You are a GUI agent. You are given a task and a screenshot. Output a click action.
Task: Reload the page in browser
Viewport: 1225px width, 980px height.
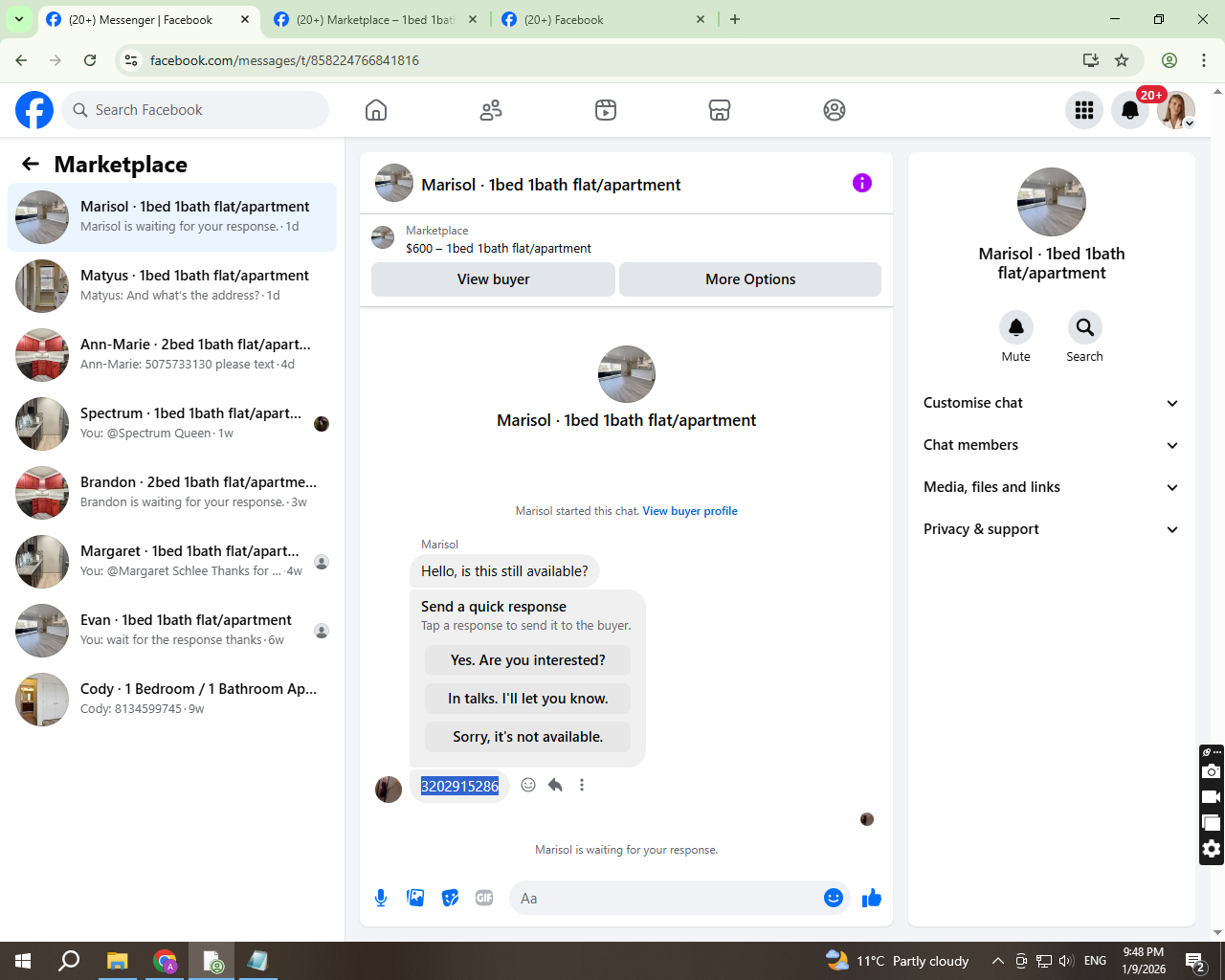pos(90,60)
